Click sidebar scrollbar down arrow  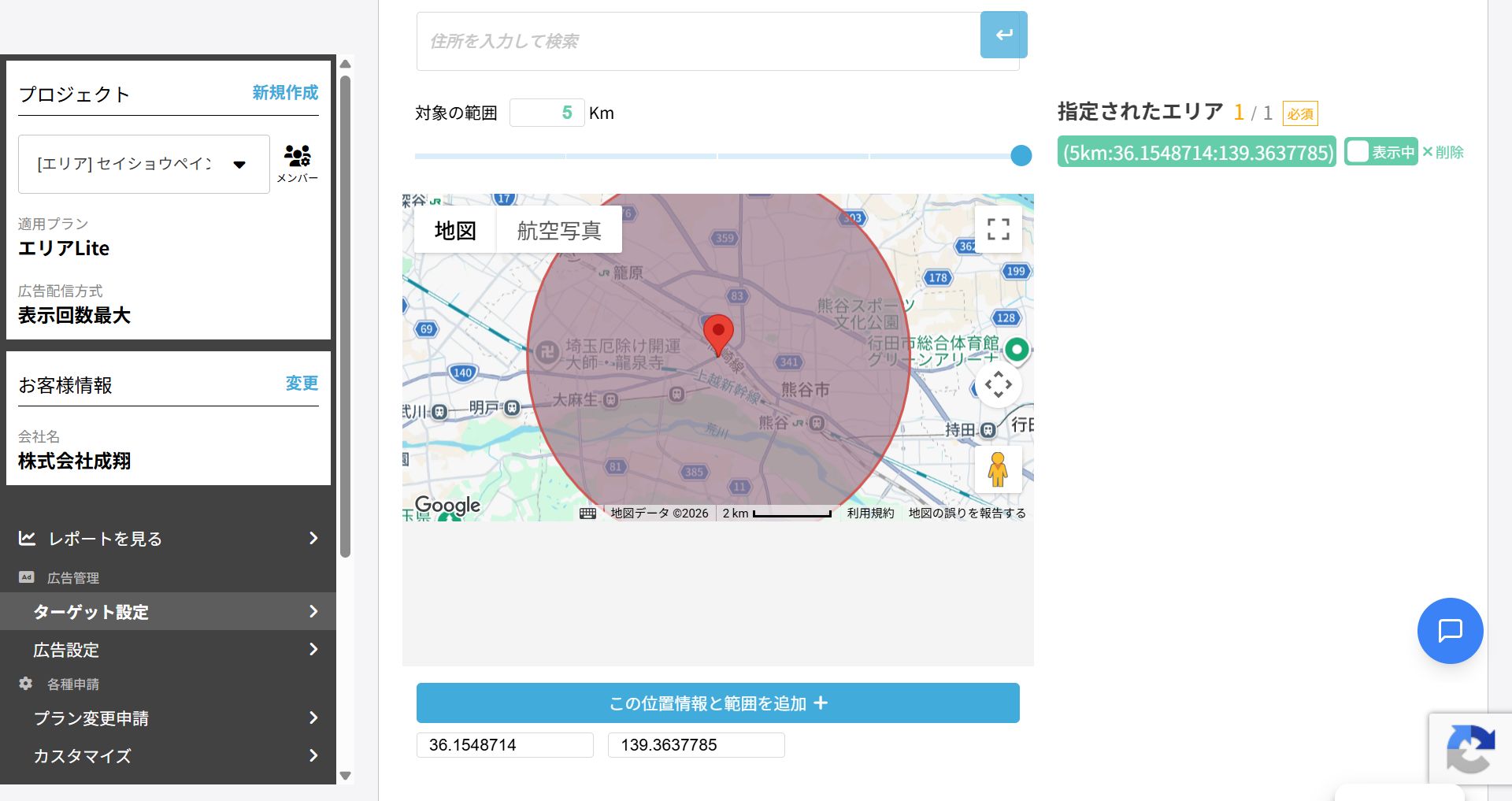click(x=345, y=776)
